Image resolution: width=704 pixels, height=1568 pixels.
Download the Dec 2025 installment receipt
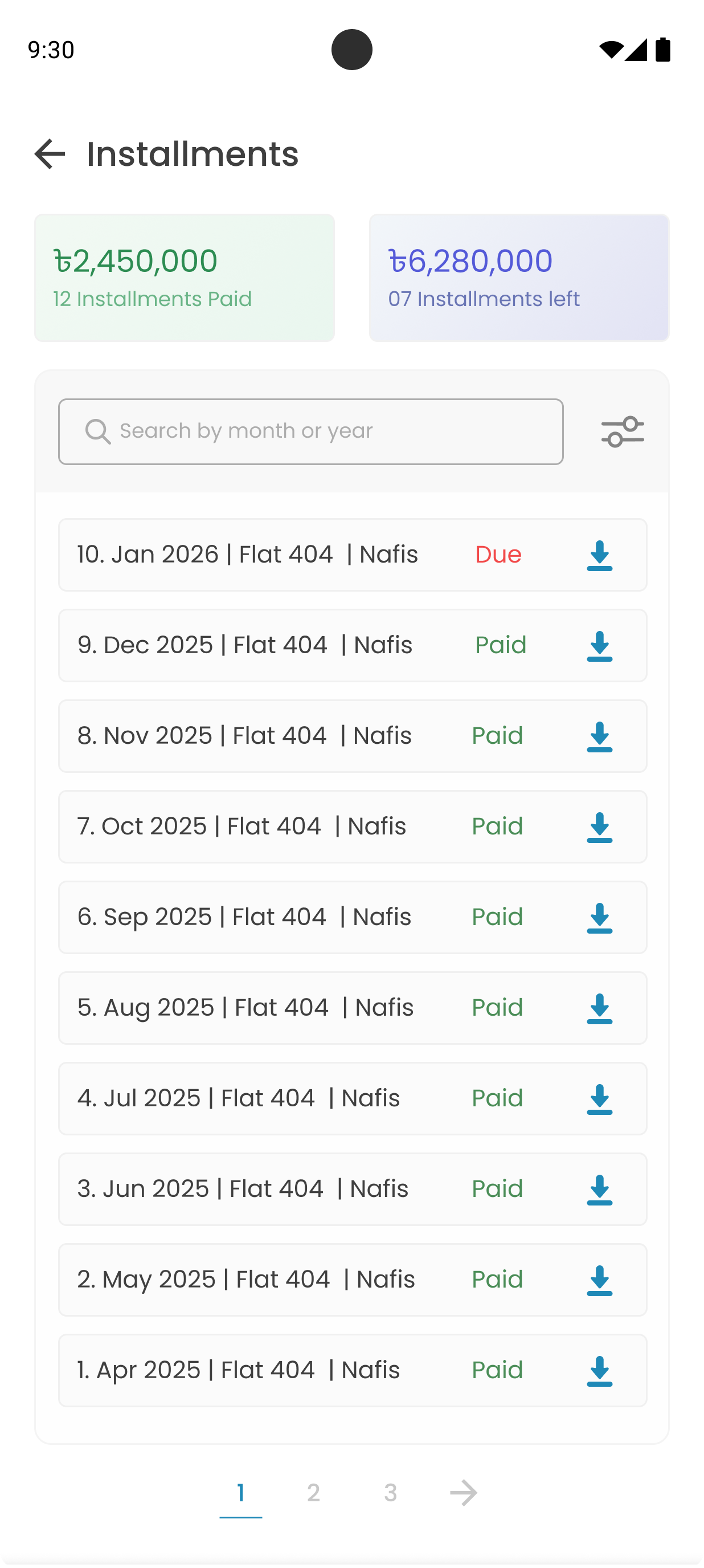pyautogui.click(x=599, y=646)
